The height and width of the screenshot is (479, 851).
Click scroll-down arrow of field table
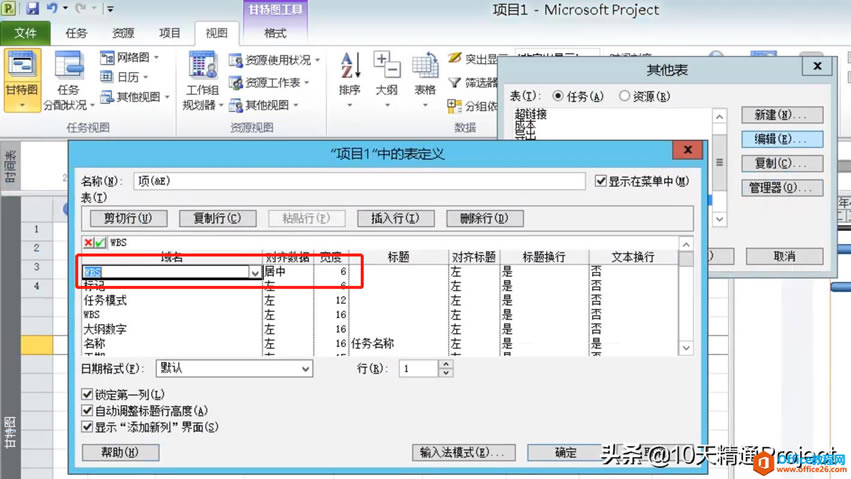click(686, 348)
